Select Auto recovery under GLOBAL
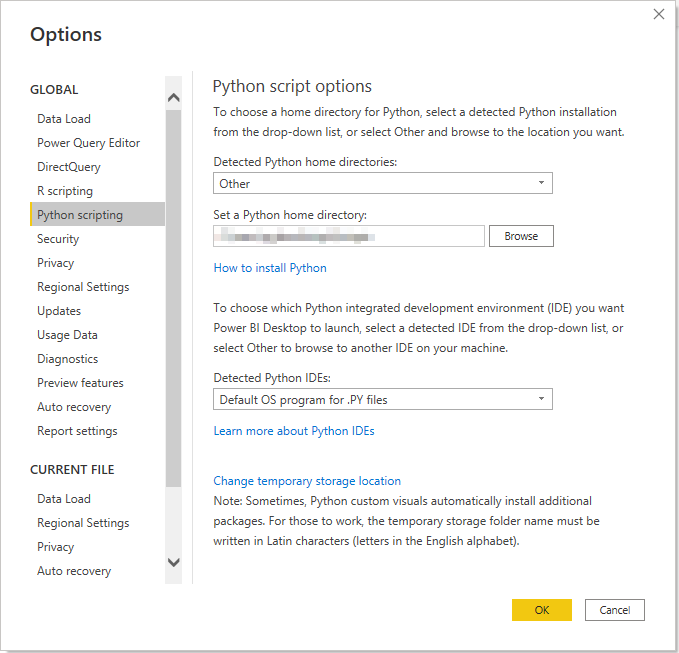This screenshot has height=653, width=679. [74, 407]
